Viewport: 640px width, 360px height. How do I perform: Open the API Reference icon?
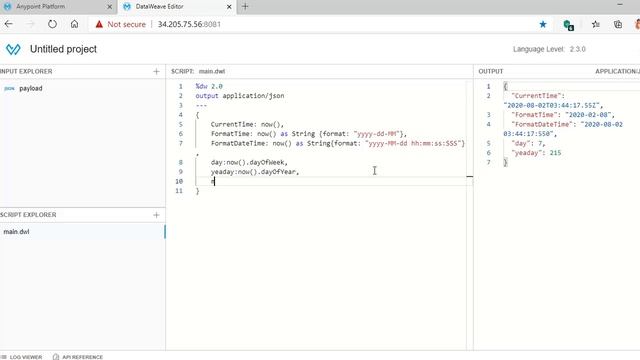(x=56, y=357)
